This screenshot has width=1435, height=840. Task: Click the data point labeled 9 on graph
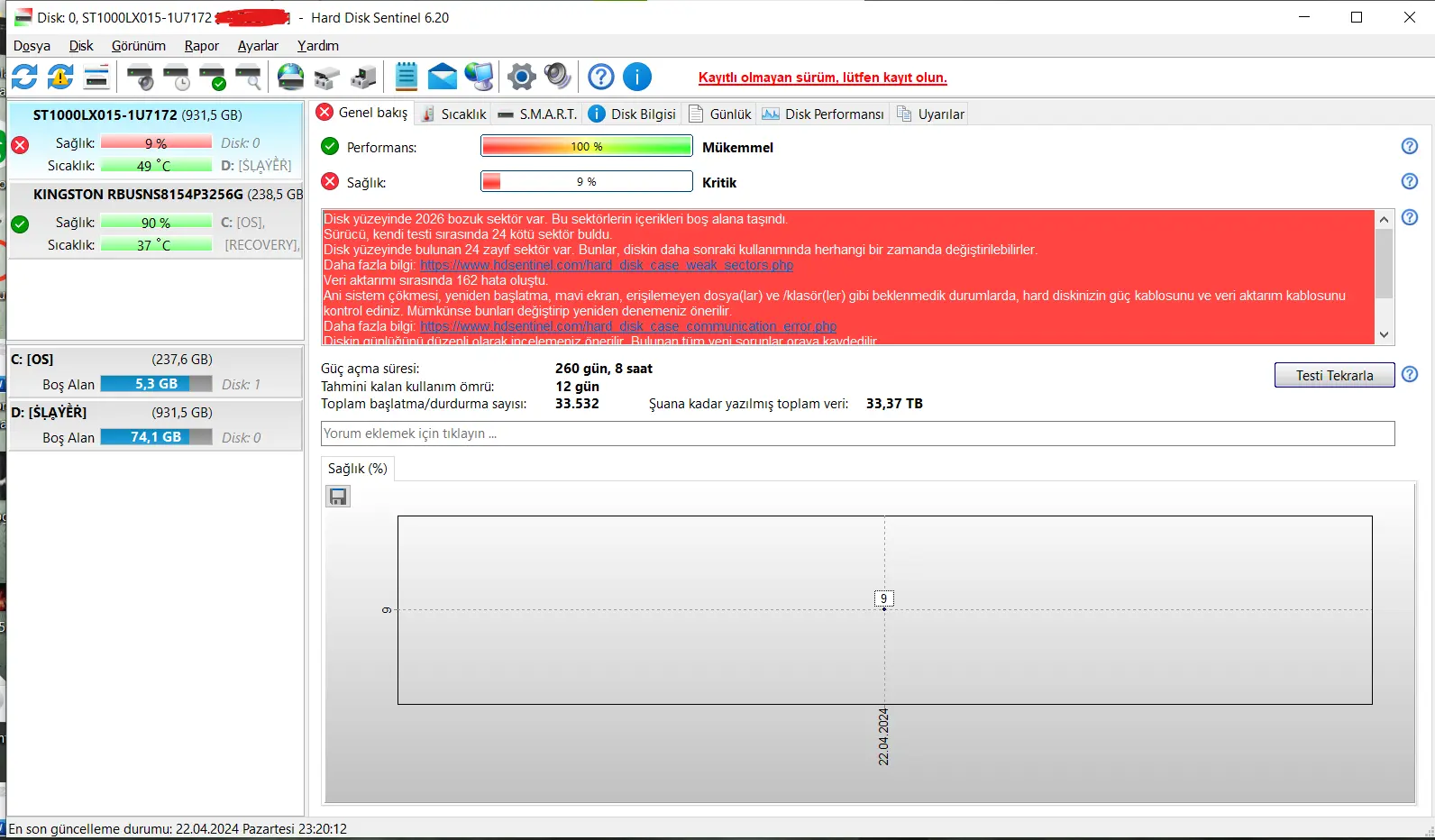click(884, 598)
